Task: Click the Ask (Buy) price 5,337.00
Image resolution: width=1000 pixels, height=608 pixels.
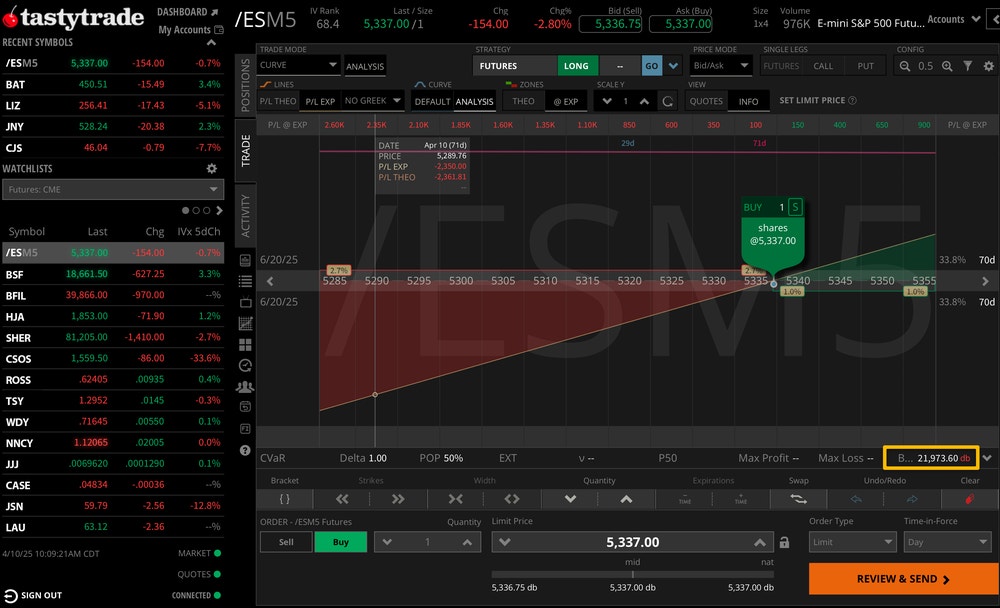Action: tap(680, 24)
